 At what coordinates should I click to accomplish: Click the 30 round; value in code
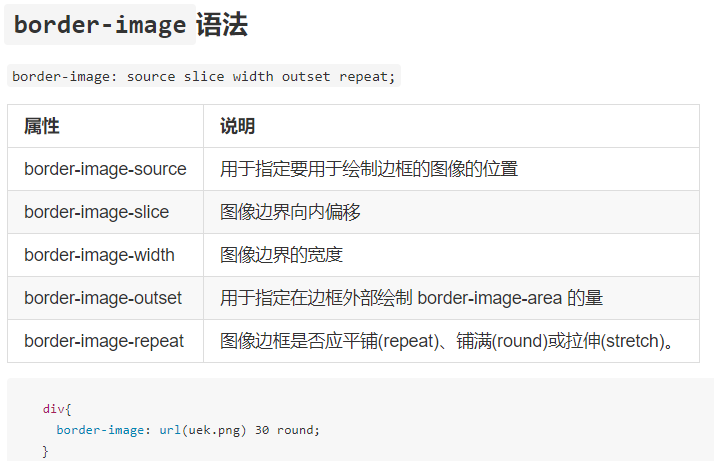(287, 430)
